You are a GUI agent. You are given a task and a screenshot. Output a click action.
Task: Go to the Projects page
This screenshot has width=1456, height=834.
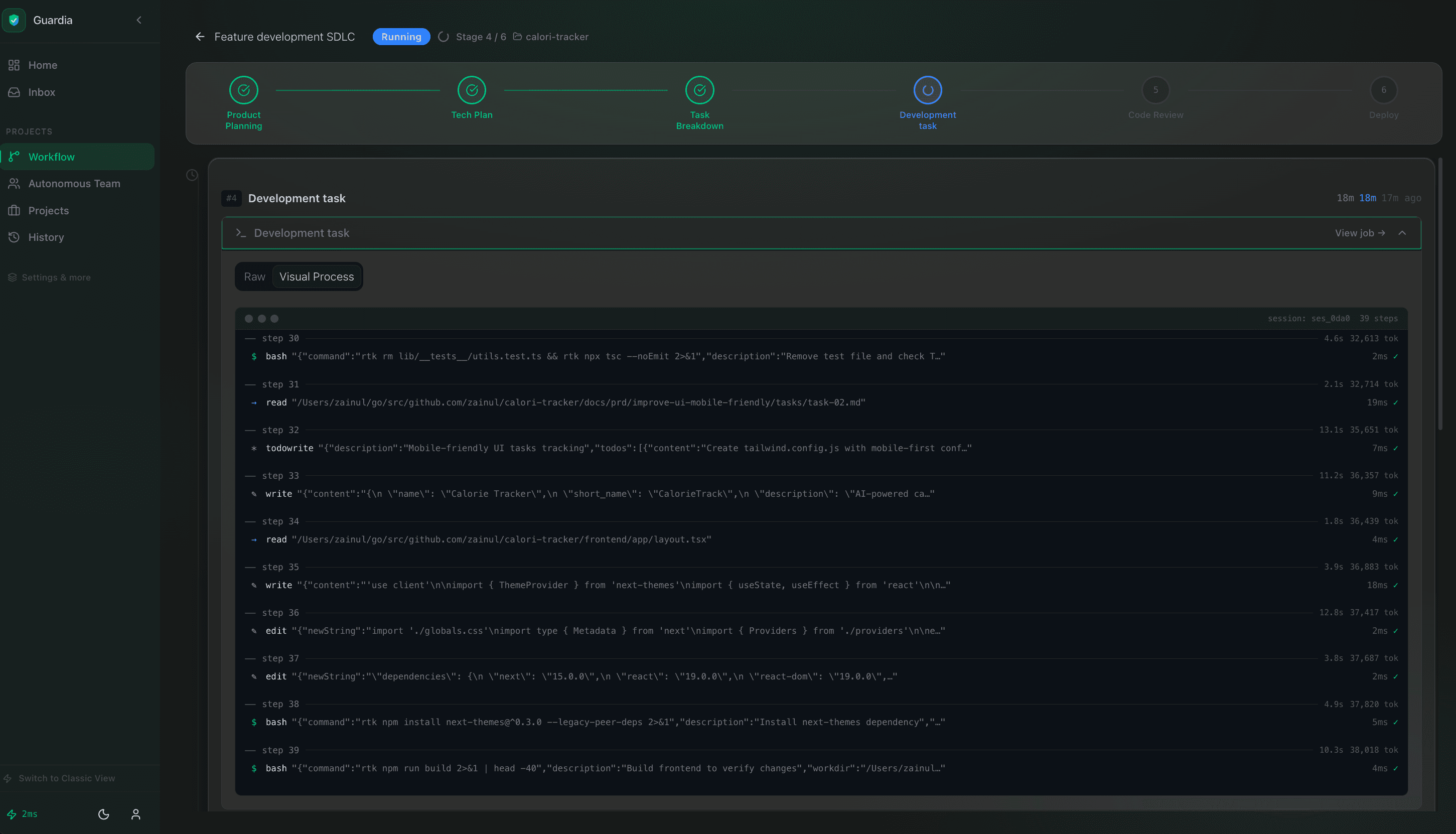pyautogui.click(x=77, y=211)
